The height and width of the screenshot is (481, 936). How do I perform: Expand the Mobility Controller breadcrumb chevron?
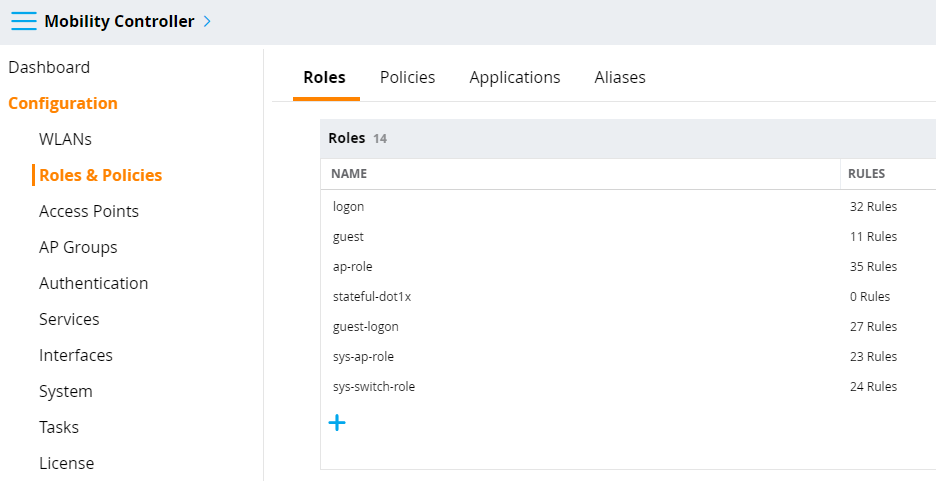(x=207, y=21)
